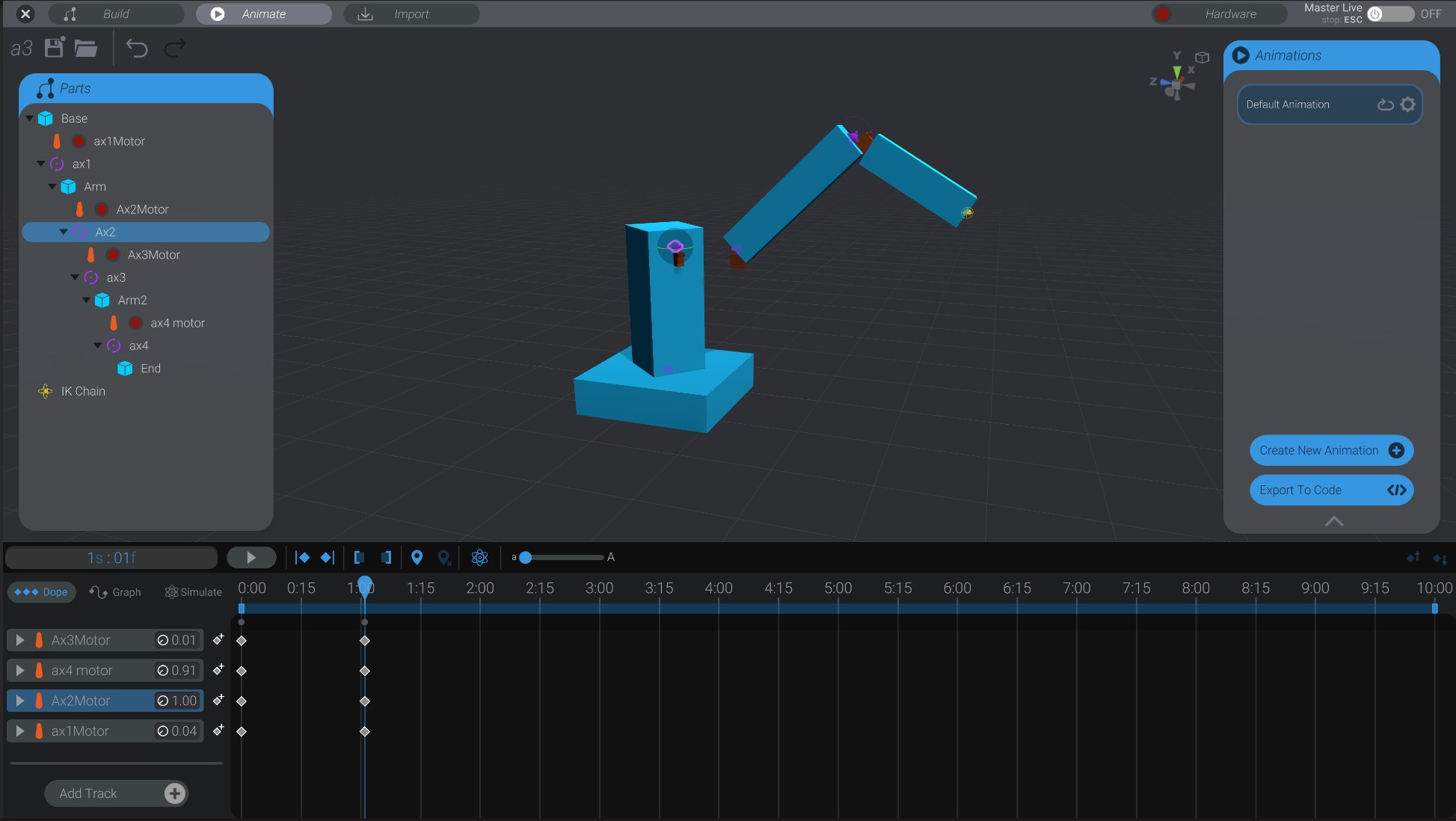This screenshot has width=1456, height=821.
Task: Click Create New Animation
Action: coord(1331,450)
